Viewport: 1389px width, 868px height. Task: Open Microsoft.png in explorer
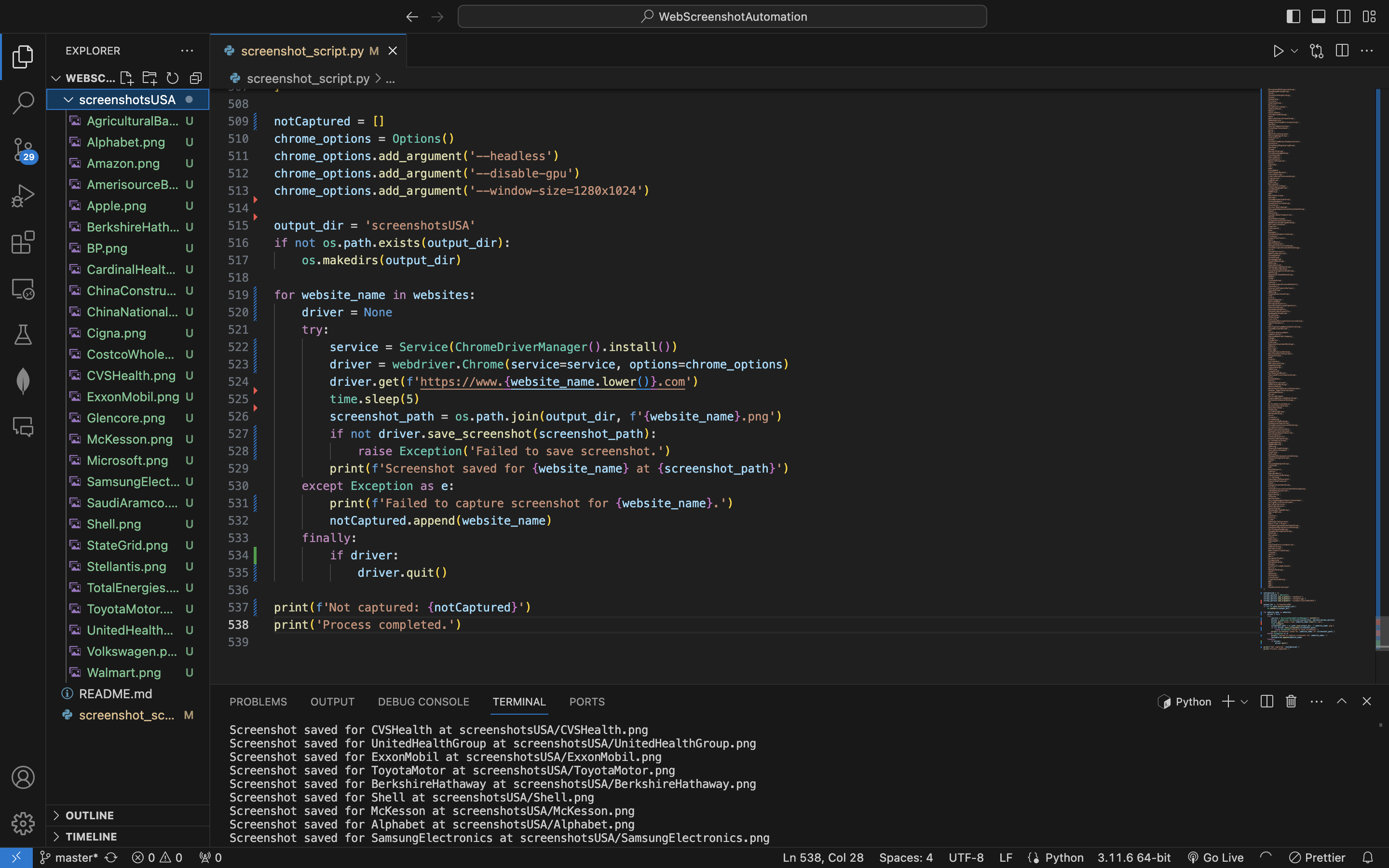(127, 461)
